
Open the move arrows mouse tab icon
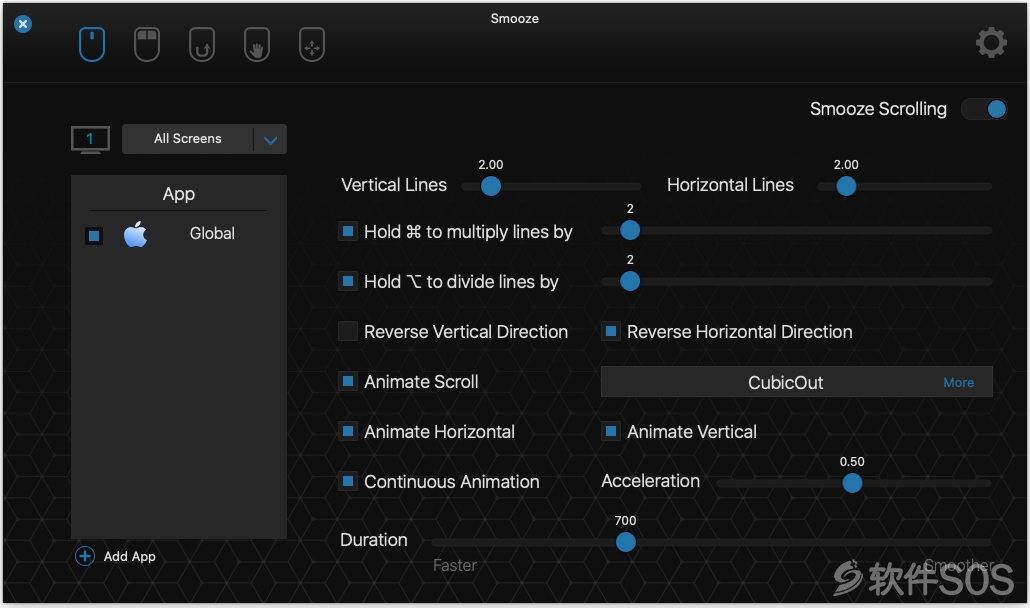(312, 45)
